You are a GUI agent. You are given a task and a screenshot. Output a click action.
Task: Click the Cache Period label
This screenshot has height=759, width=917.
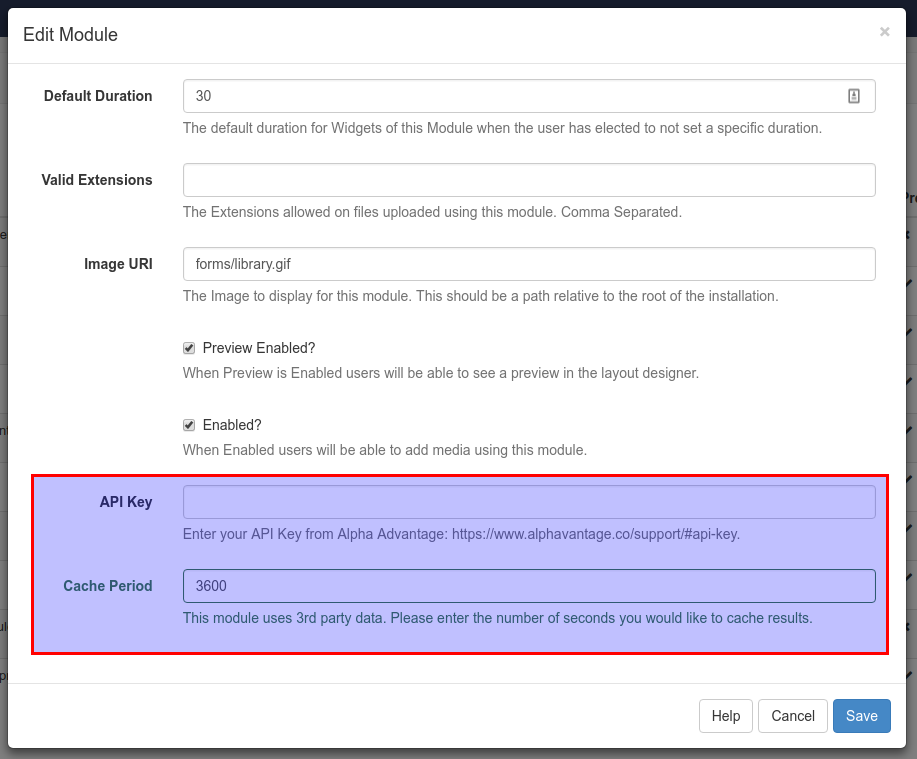pyautogui.click(x=108, y=586)
